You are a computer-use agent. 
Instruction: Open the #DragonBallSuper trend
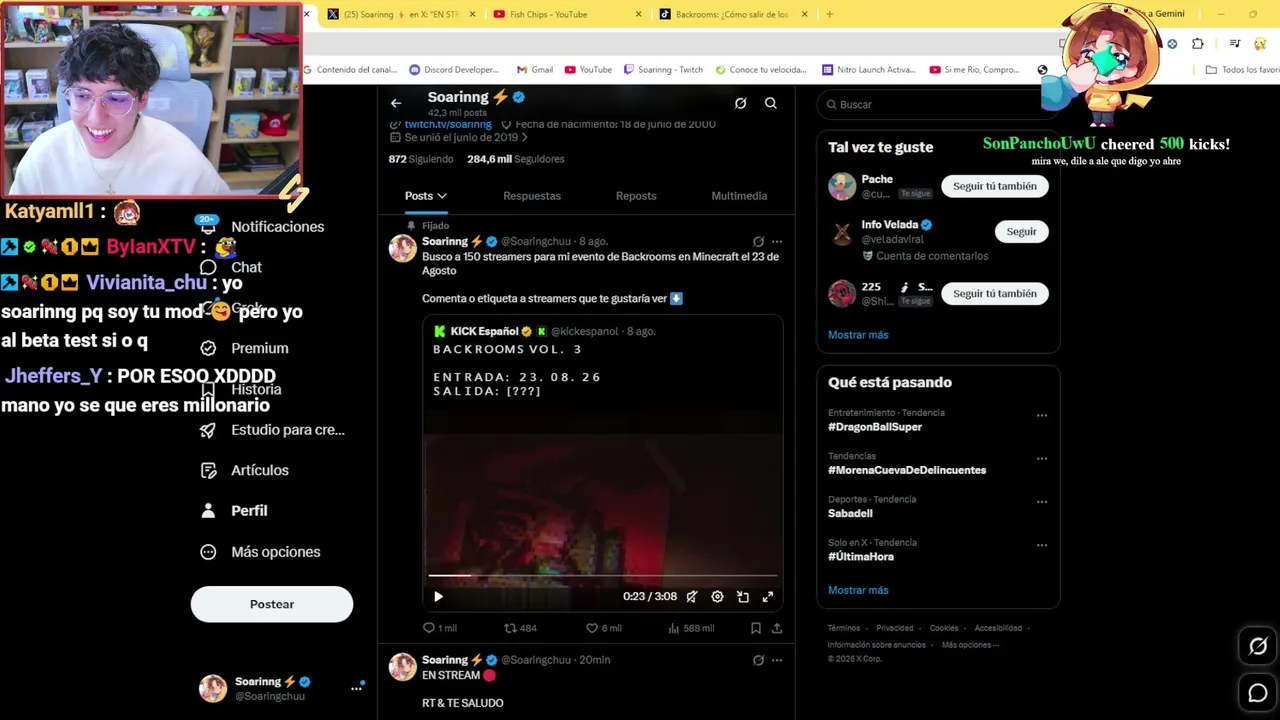tap(875, 427)
